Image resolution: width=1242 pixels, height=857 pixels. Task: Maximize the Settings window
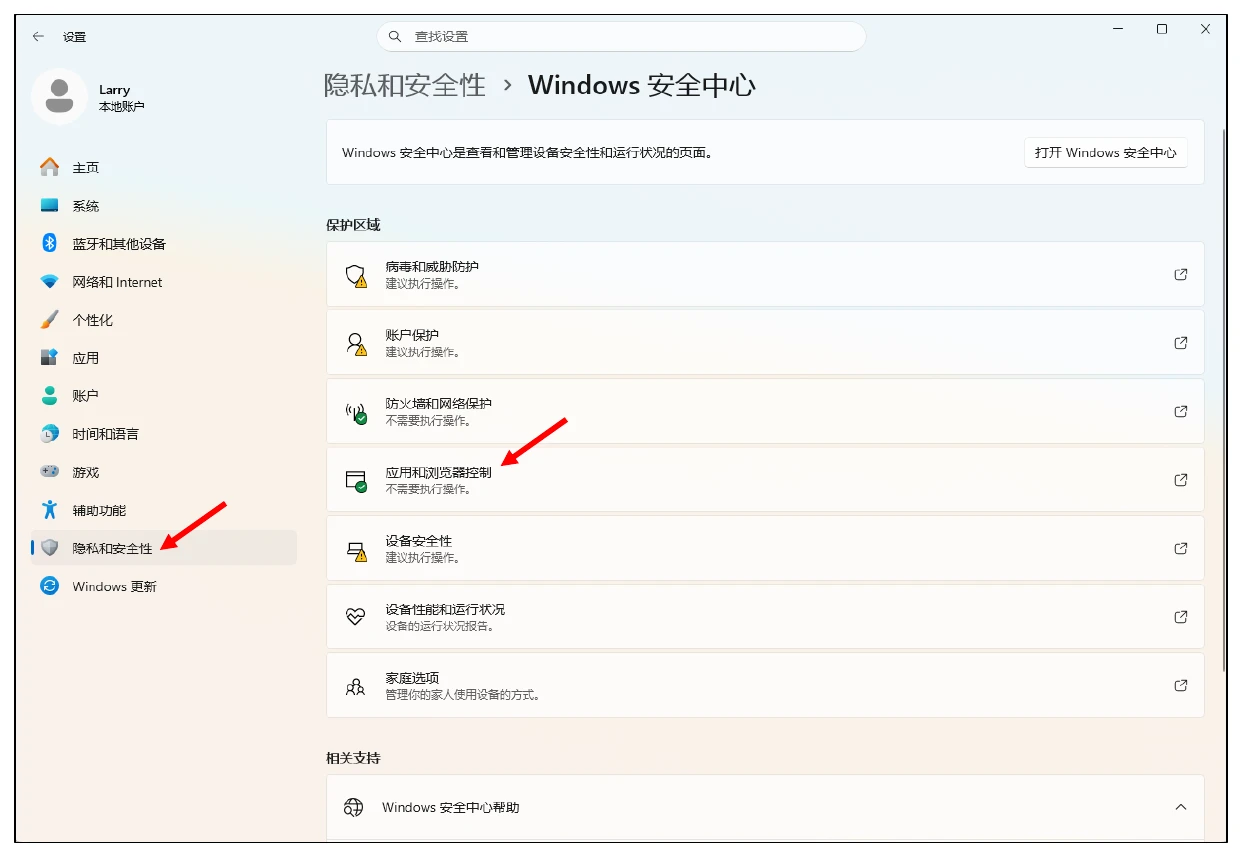1161,30
